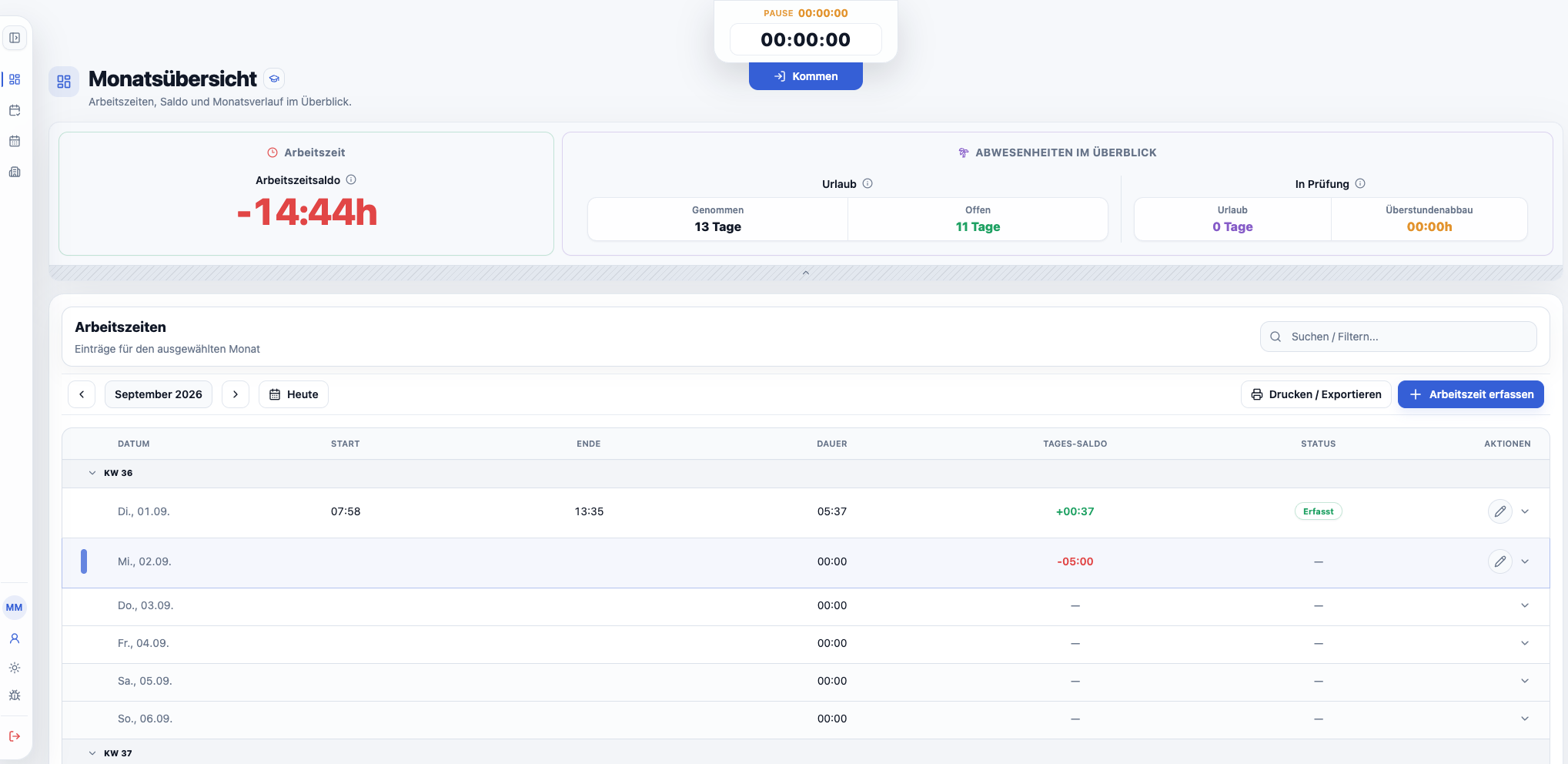The image size is (1568, 764).
Task: Click the DAUER column header
Action: tap(832, 444)
